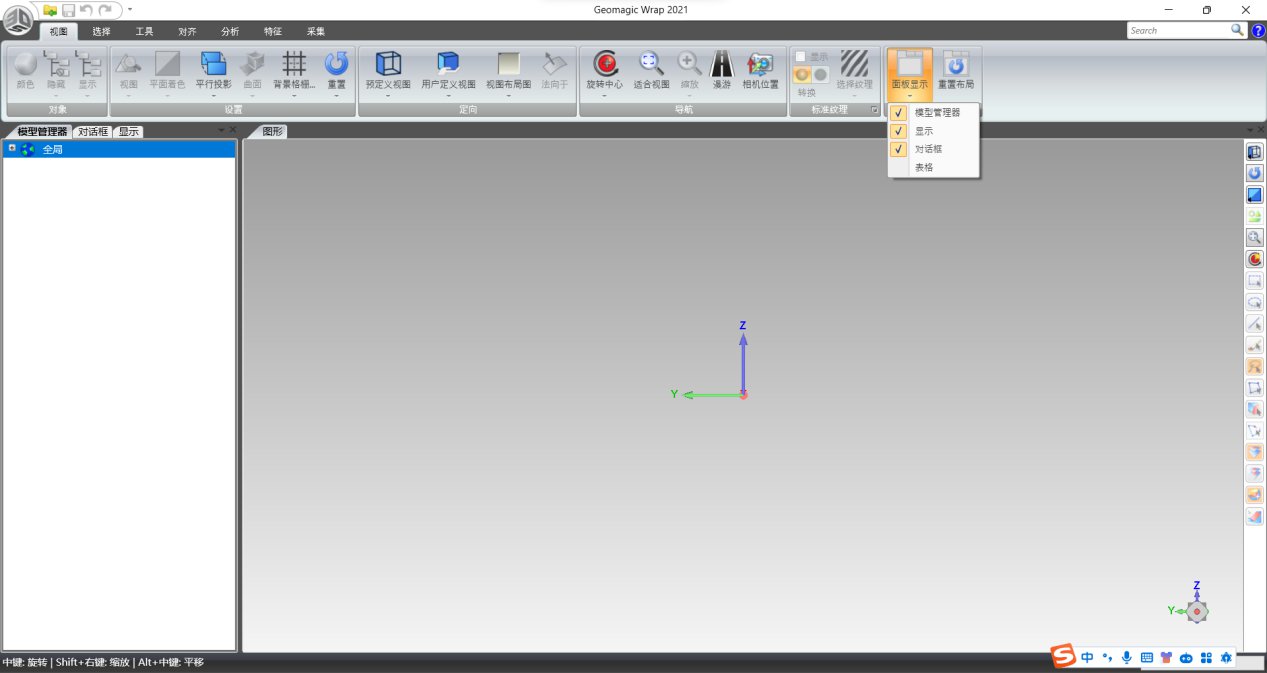Switch to the 分析 ribbon tab

(x=230, y=31)
